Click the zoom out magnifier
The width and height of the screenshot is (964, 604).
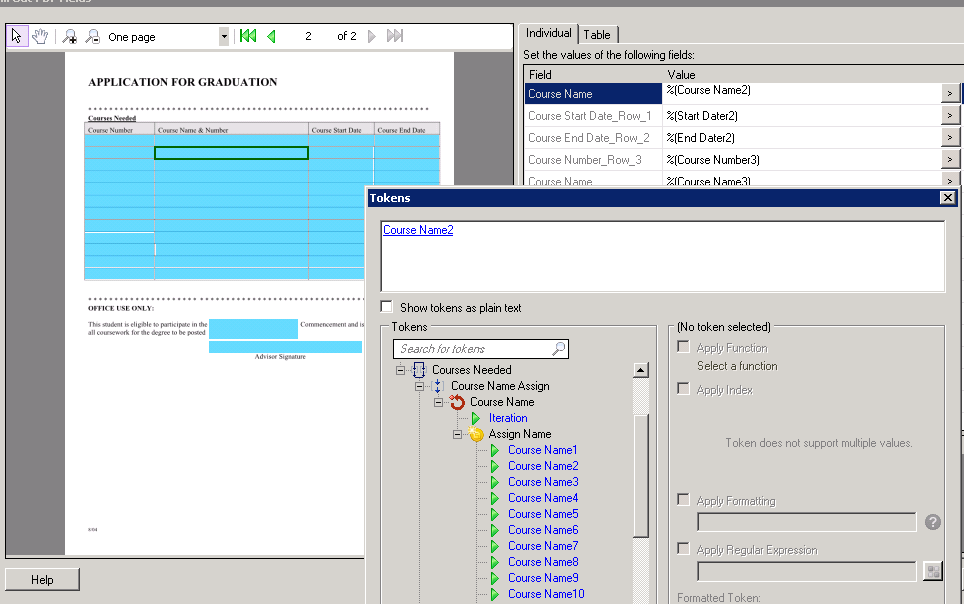93,36
